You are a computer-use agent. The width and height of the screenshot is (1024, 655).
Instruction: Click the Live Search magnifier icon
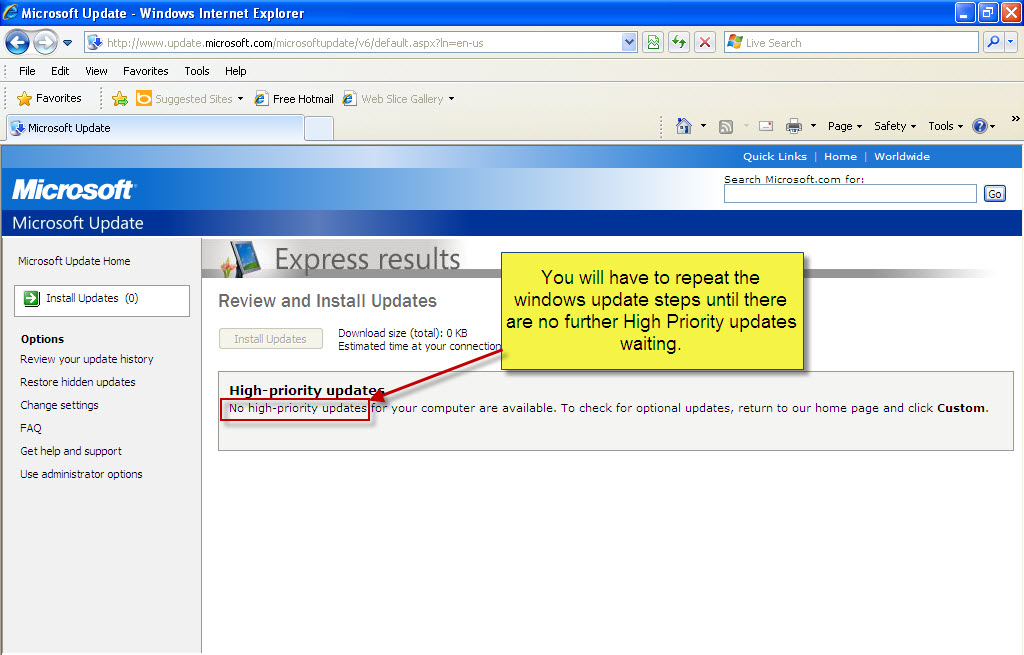(x=994, y=43)
